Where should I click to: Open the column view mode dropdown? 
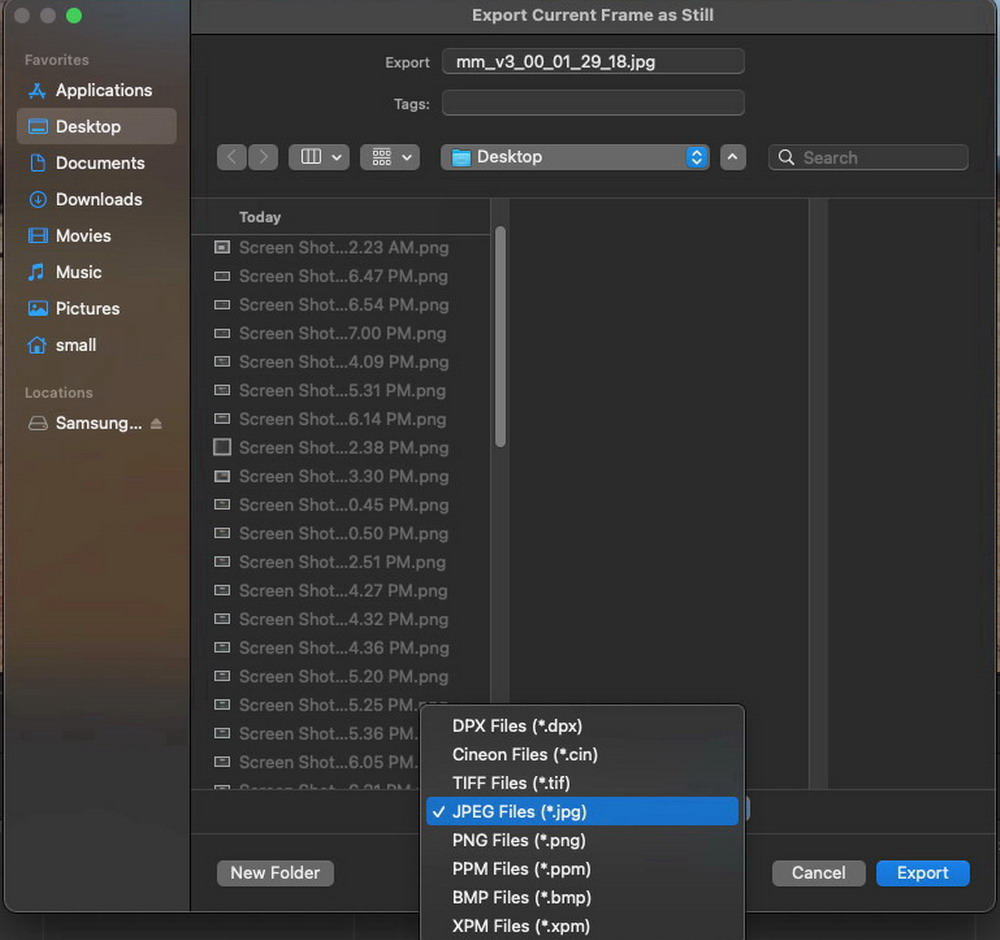(319, 157)
